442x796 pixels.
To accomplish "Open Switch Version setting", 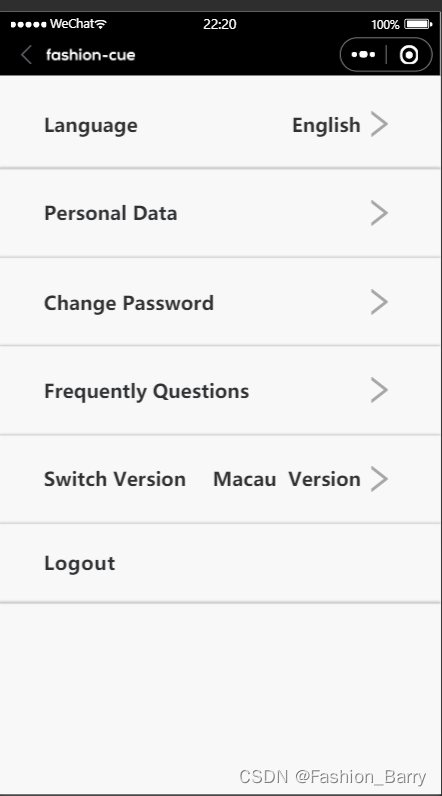I will pyautogui.click(x=220, y=479).
